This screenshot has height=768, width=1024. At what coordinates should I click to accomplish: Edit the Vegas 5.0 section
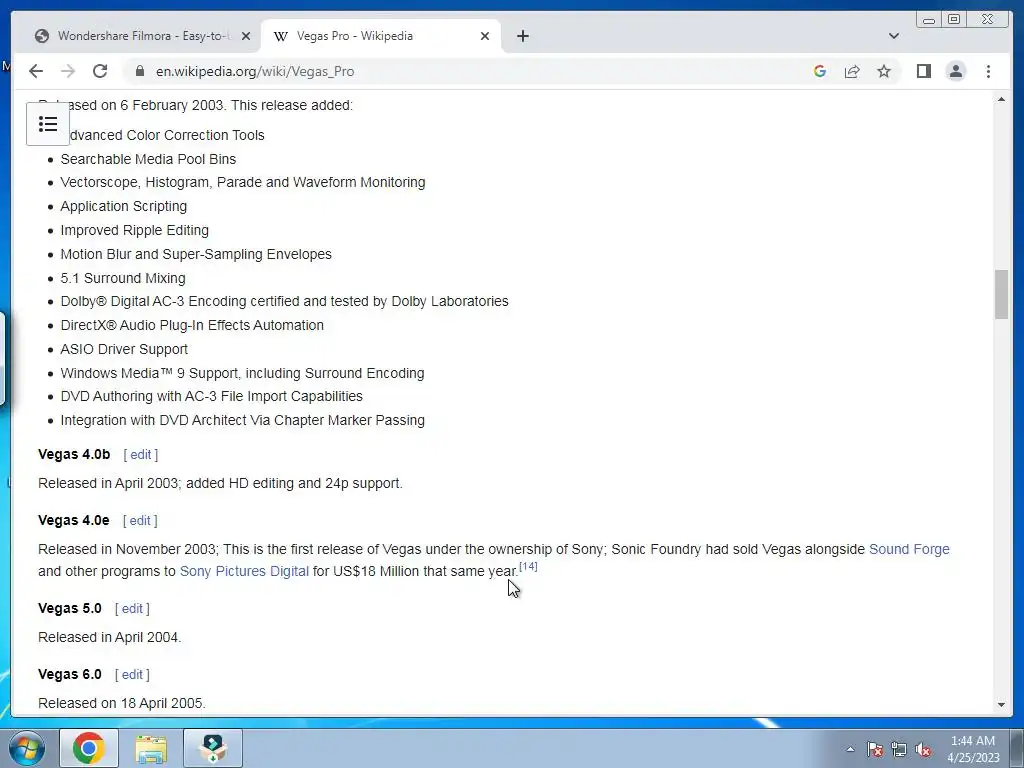click(132, 609)
